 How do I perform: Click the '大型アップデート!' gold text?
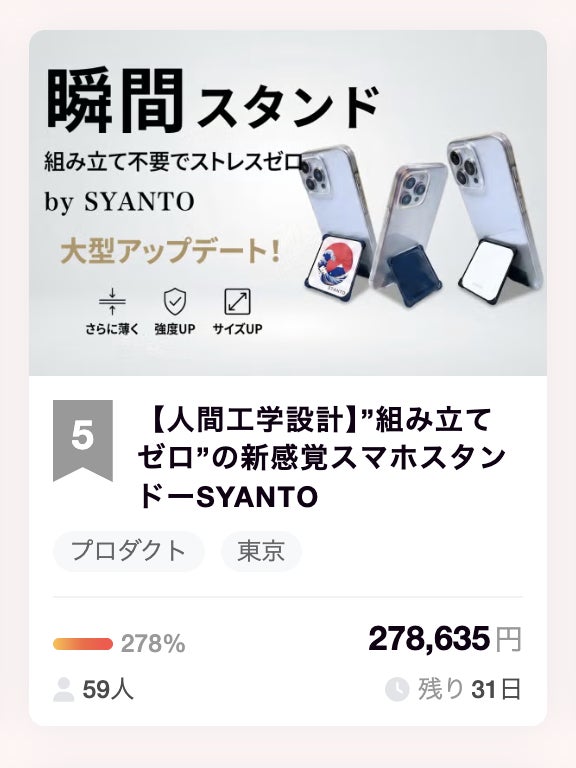pyautogui.click(x=170, y=251)
